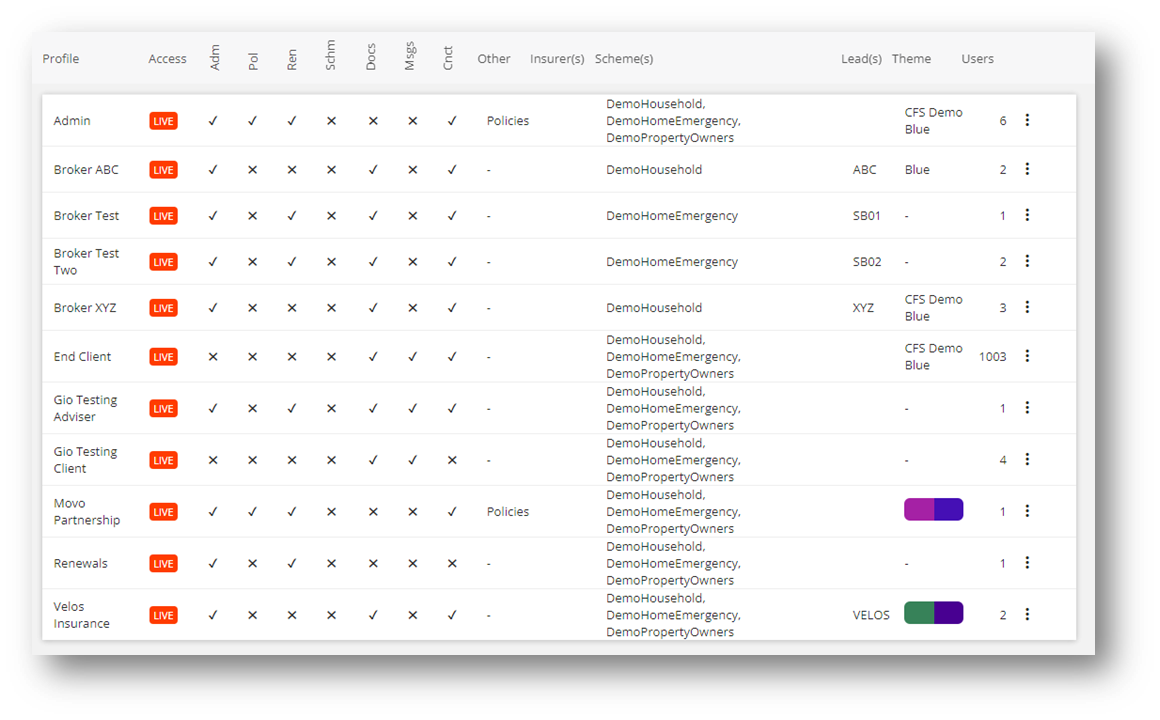Click Policies in the Movo Partnership row
The width and height of the screenshot is (1160, 720).
[x=508, y=511]
